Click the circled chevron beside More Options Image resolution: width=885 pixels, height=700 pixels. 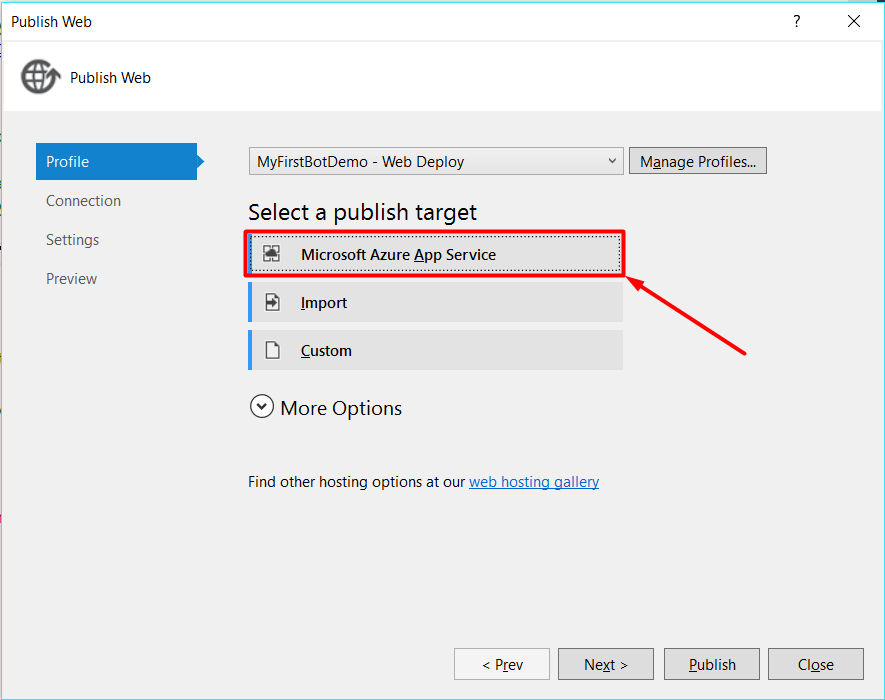pos(262,407)
